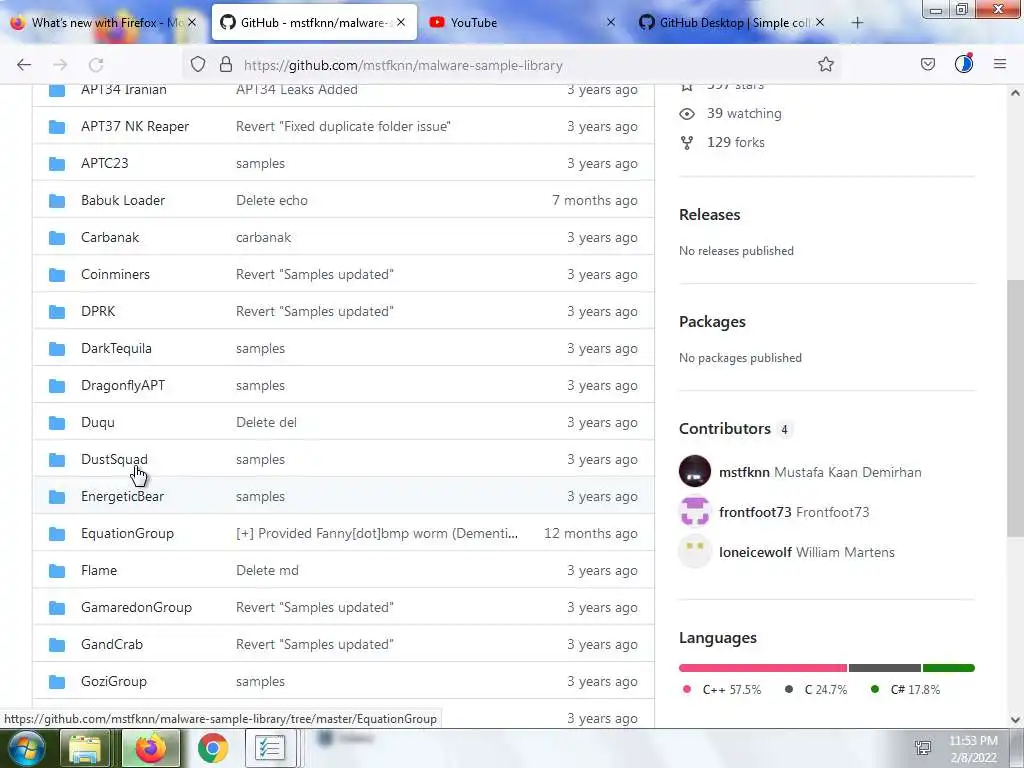
Task: Click the 129 forks link
Action: pos(735,142)
